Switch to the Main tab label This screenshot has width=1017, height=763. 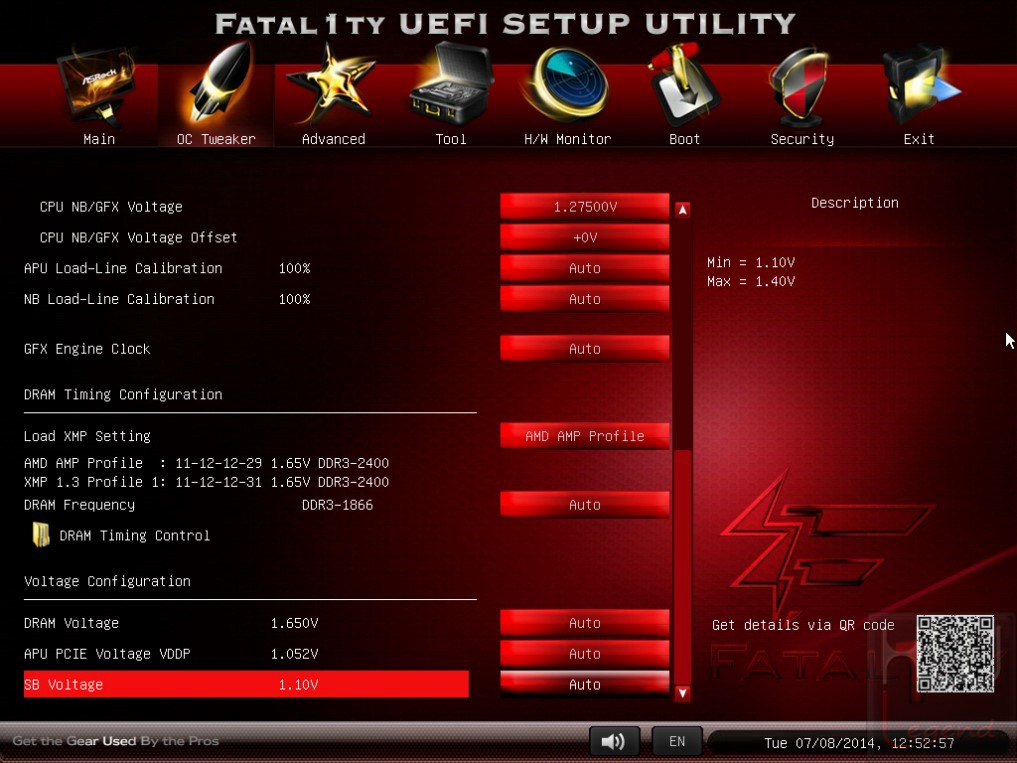point(99,139)
